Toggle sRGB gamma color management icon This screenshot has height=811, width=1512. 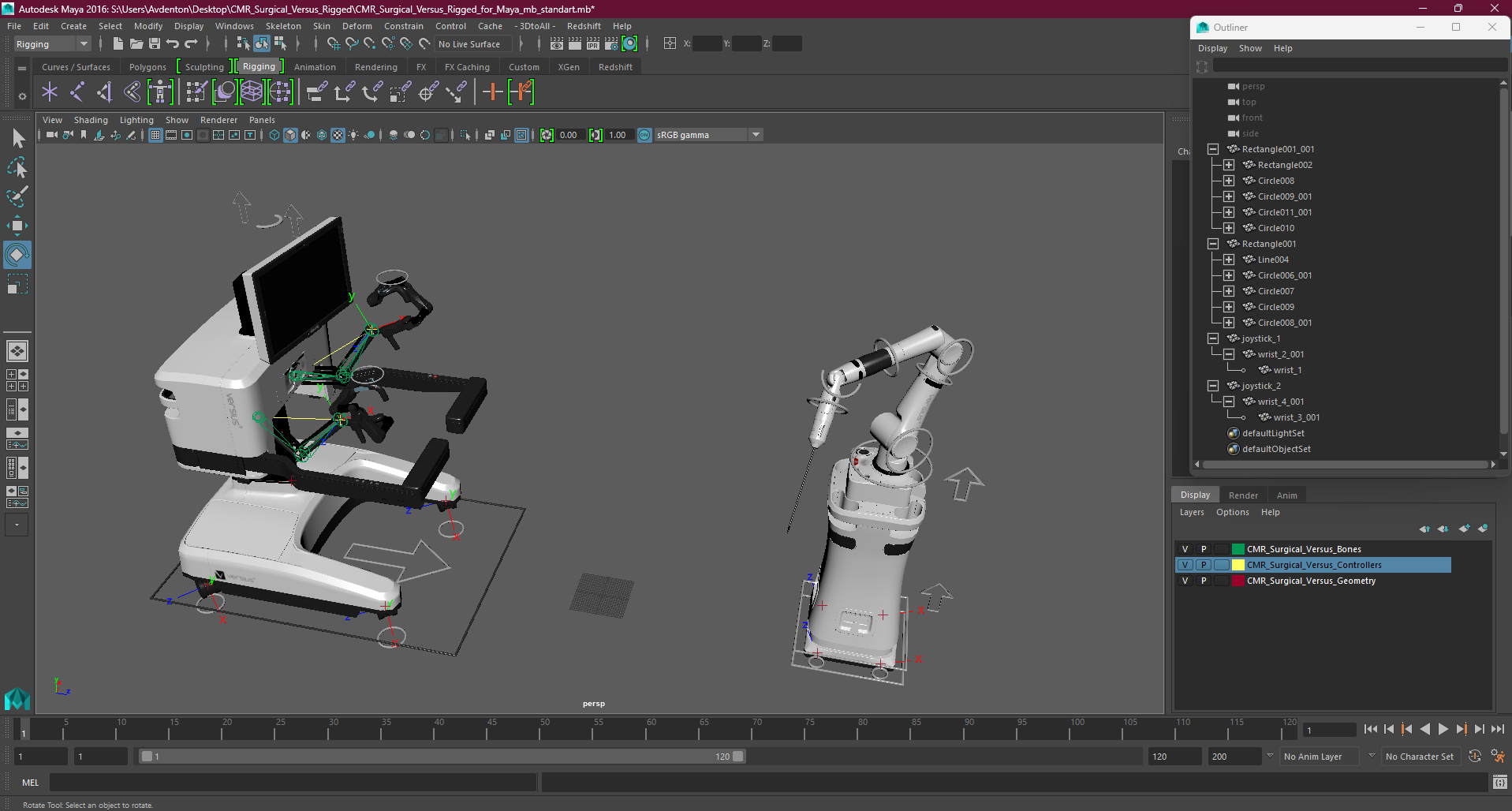click(644, 135)
